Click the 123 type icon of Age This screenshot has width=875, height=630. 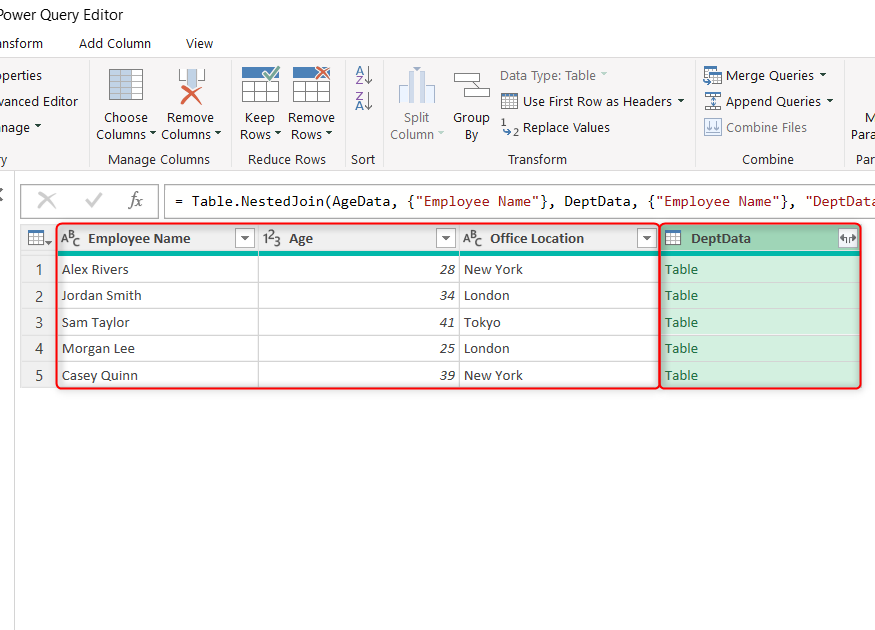[272, 239]
